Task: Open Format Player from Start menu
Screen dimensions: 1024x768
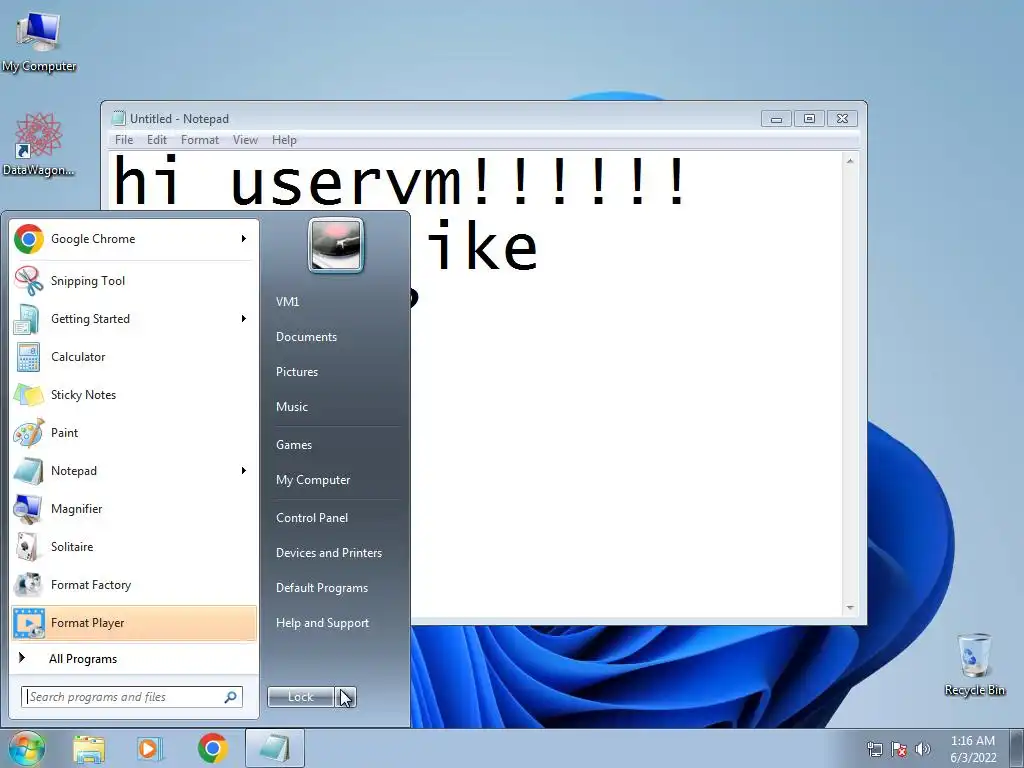Action: click(x=134, y=622)
